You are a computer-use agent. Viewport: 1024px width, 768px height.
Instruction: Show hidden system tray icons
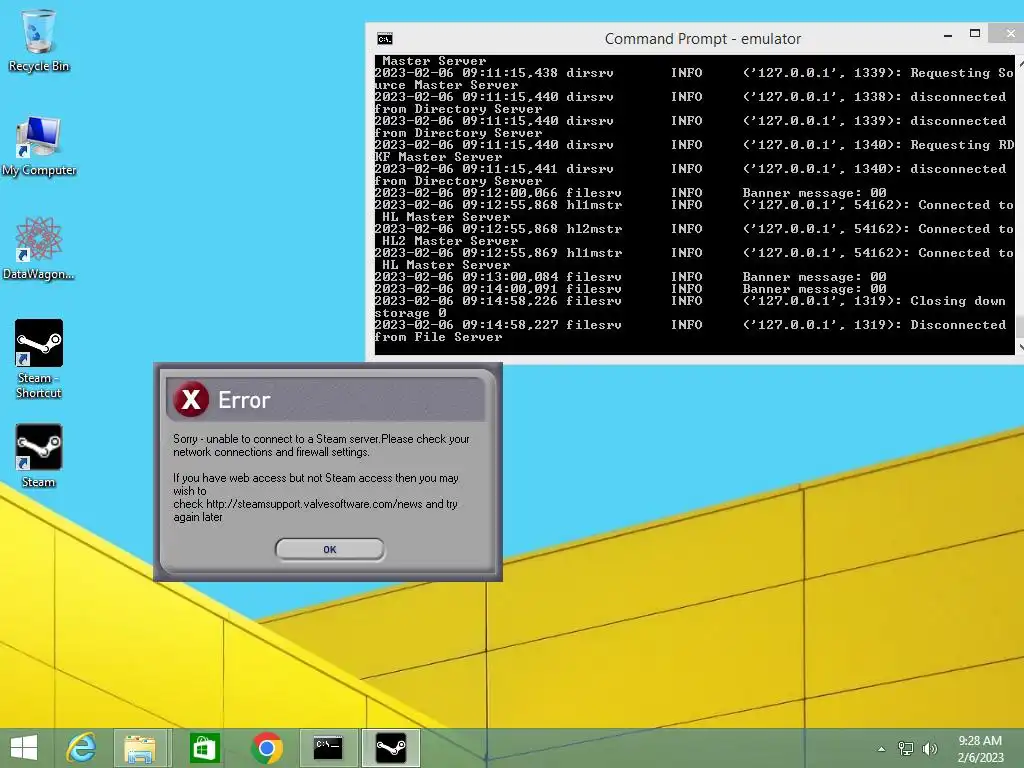(882, 749)
